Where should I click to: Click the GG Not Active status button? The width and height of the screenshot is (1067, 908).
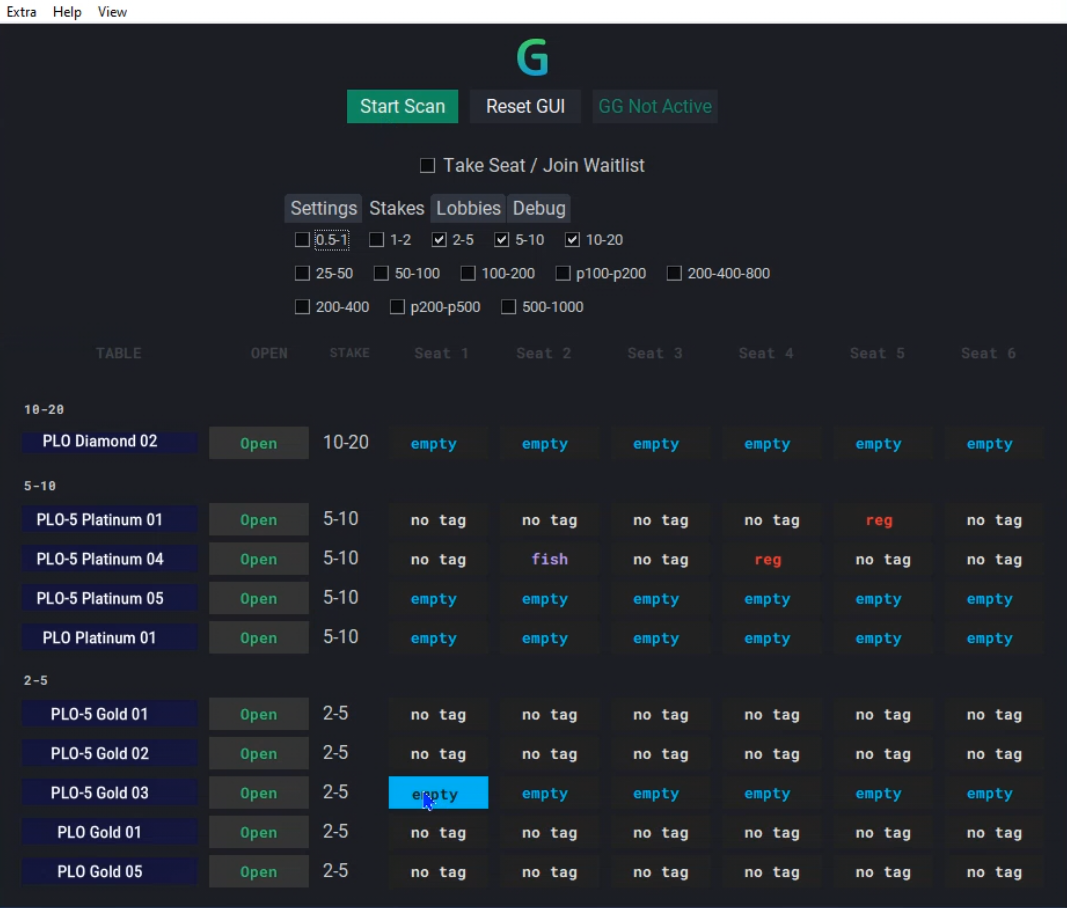655,106
